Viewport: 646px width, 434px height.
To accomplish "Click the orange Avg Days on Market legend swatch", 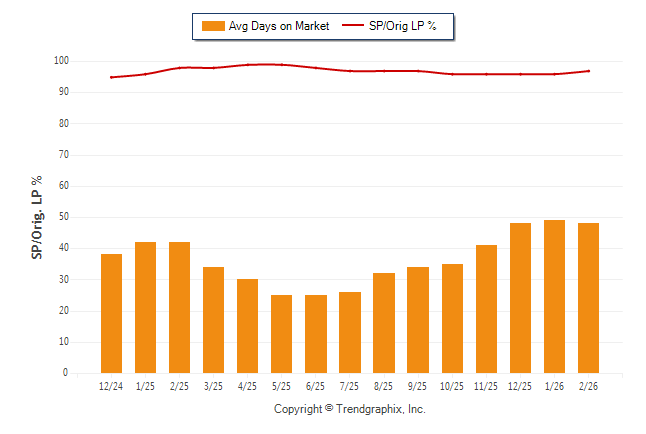I will pos(212,26).
